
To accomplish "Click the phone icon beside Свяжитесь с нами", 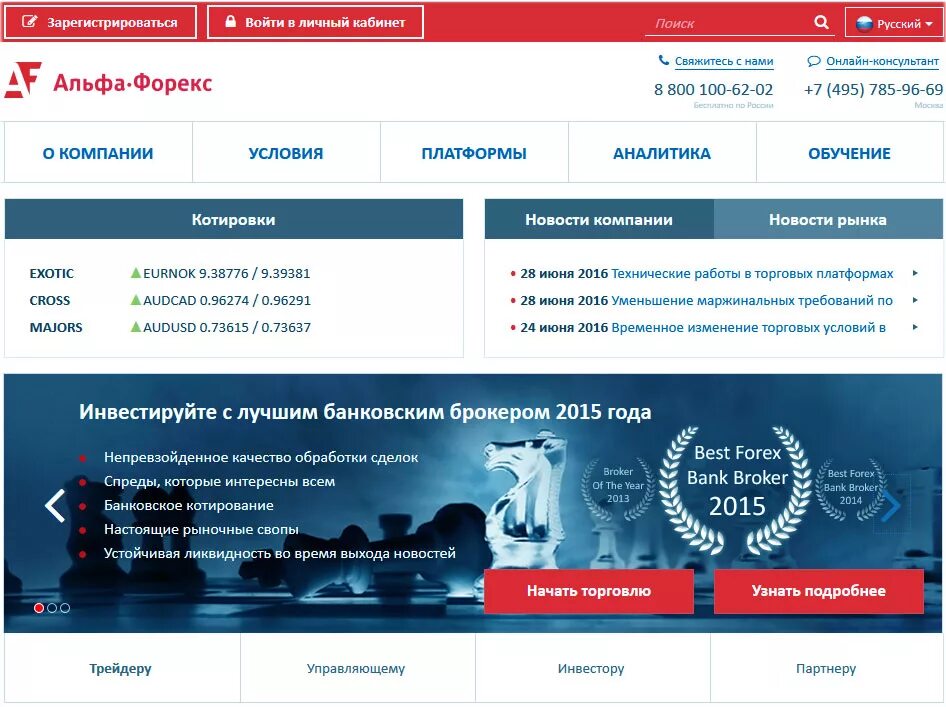I will [664, 60].
